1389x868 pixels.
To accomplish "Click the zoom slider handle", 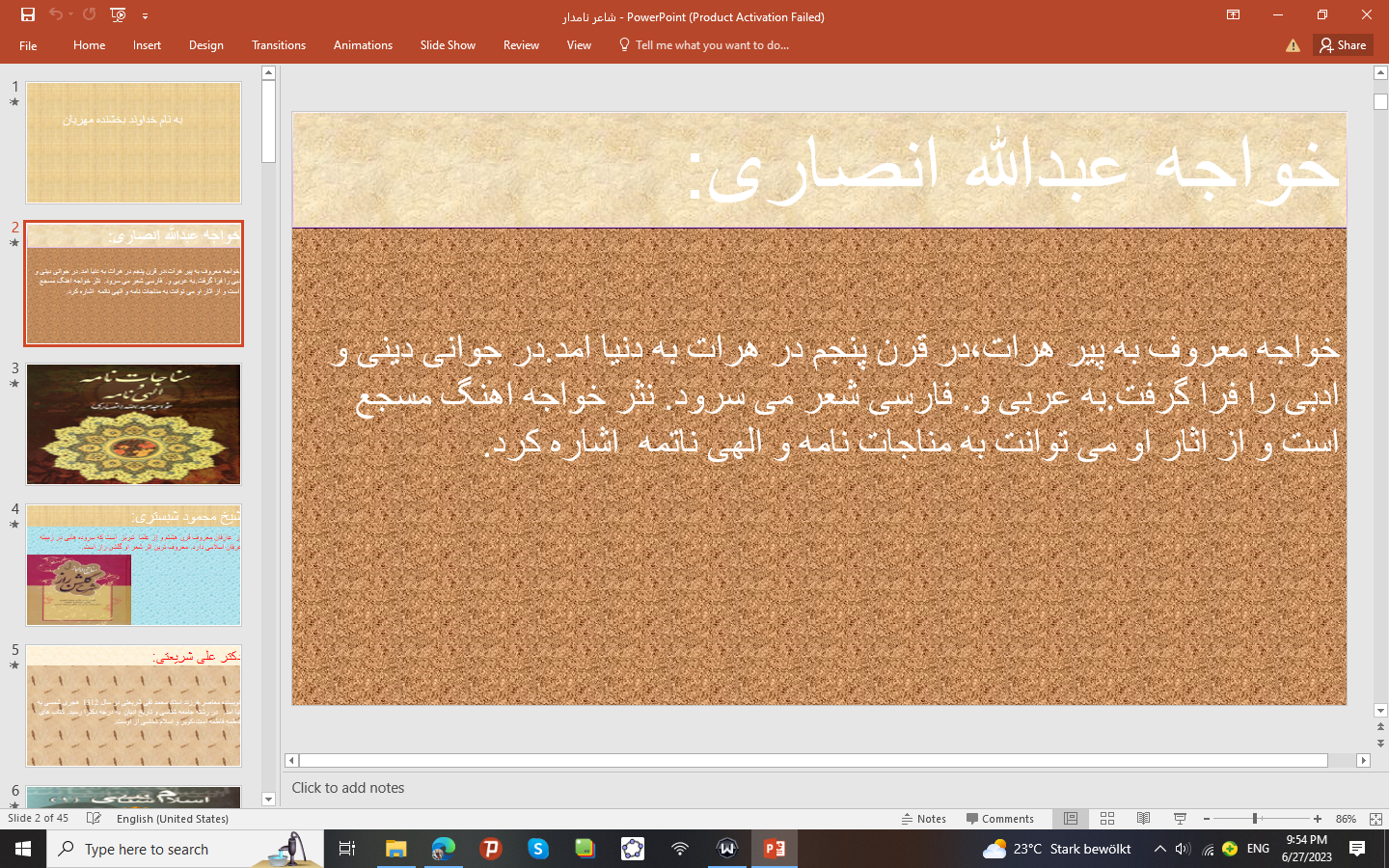I will pyautogui.click(x=1255, y=819).
